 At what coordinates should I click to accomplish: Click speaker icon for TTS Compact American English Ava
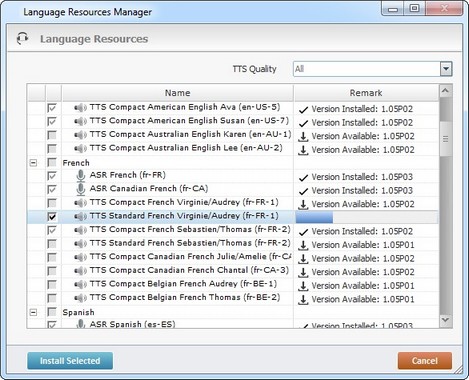80,108
